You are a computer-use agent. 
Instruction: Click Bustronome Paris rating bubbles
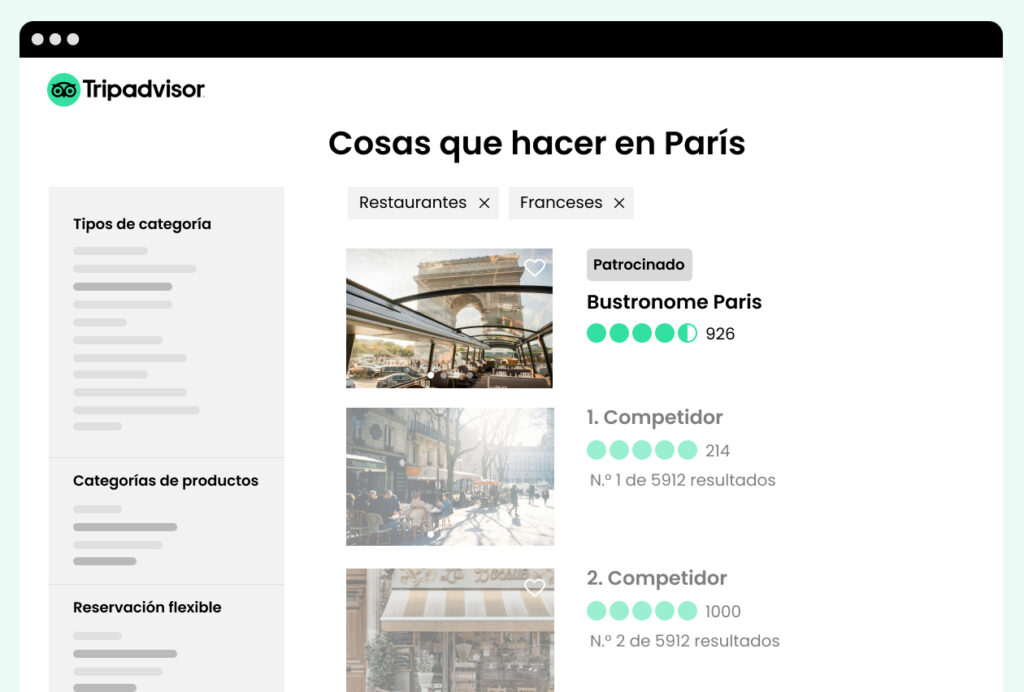(x=642, y=333)
